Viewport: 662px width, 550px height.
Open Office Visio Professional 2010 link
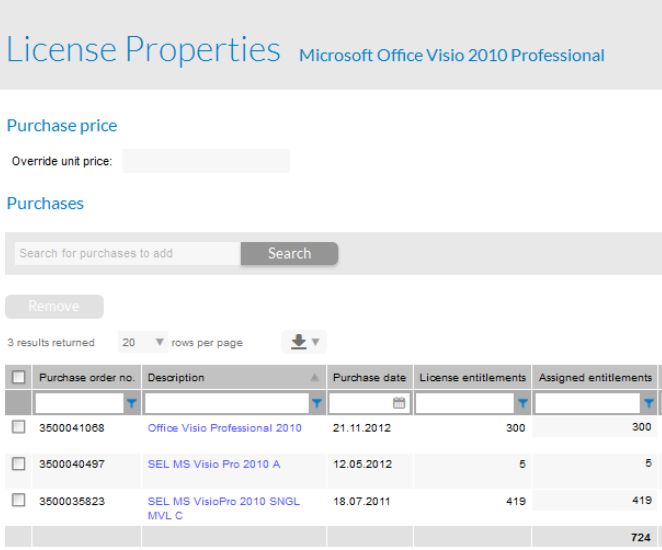click(225, 428)
